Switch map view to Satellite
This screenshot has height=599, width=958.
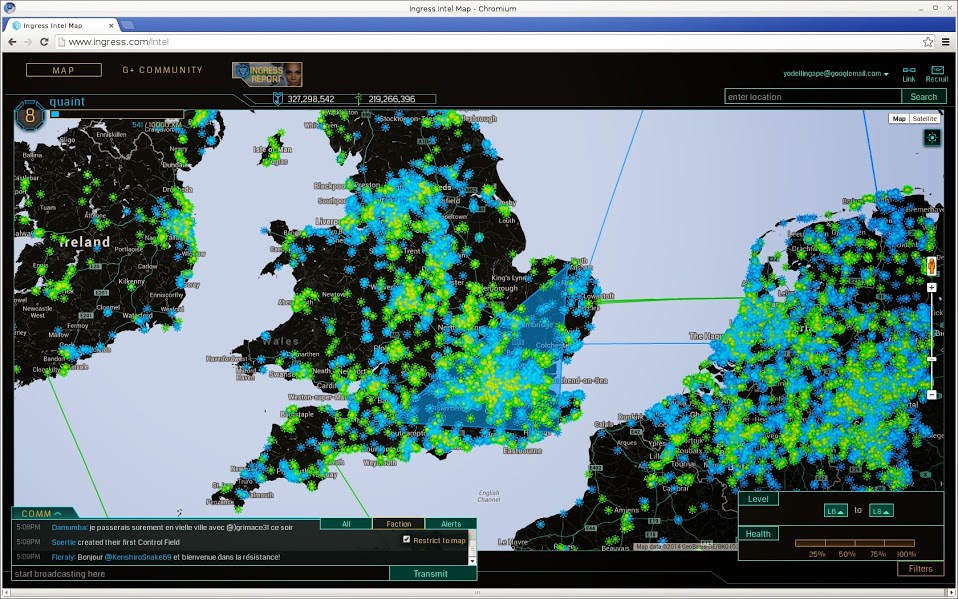click(925, 118)
